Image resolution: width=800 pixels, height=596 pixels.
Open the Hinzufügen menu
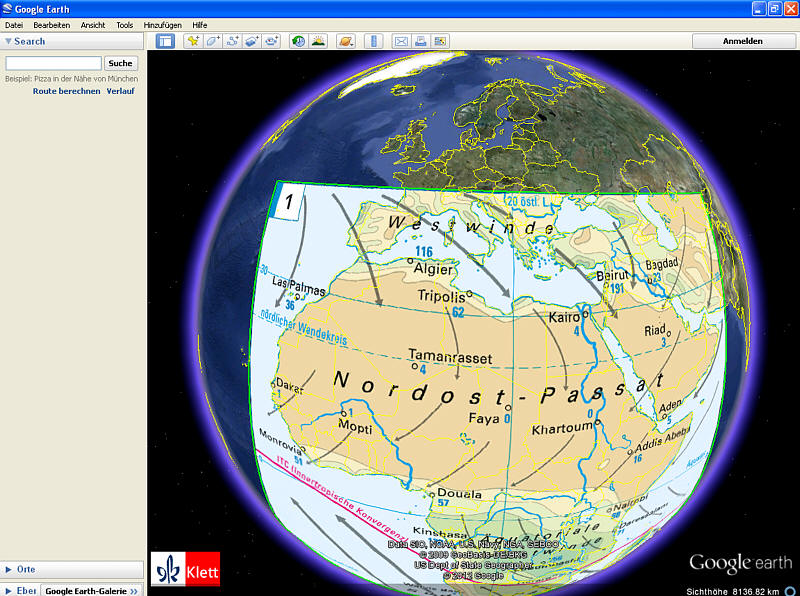click(x=162, y=24)
